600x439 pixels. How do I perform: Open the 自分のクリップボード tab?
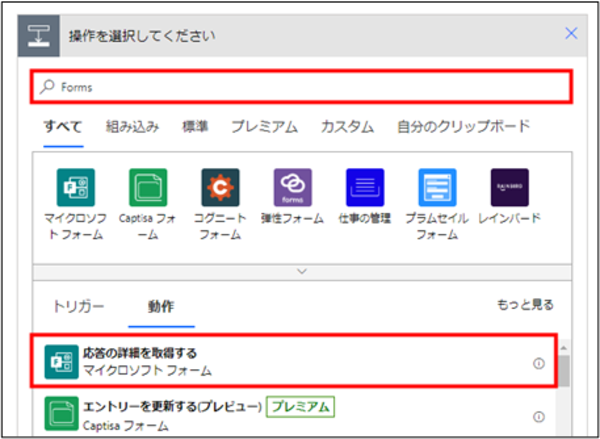(463, 127)
